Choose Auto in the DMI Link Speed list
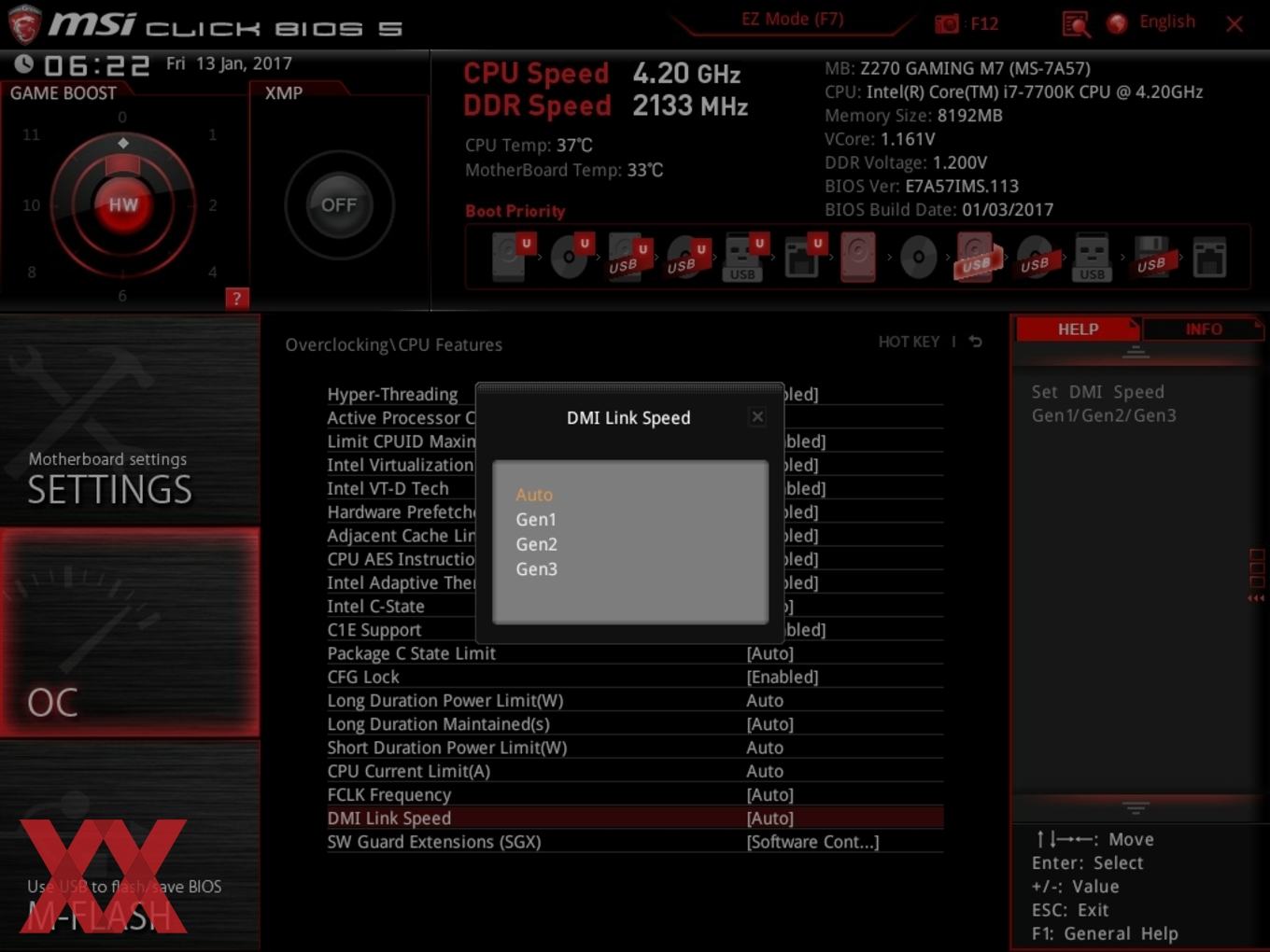The width and height of the screenshot is (1270, 952). tap(534, 495)
